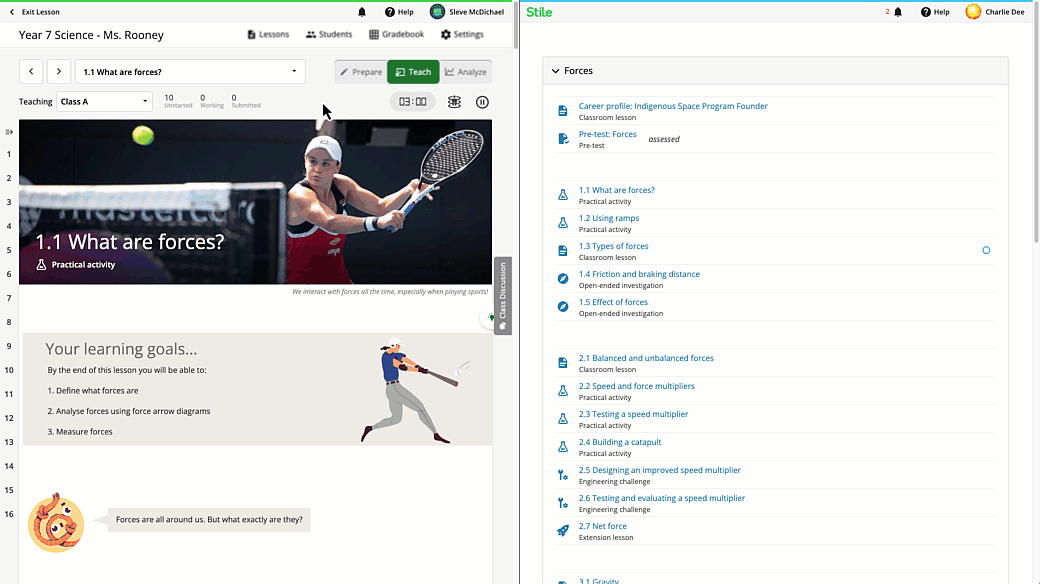The height and width of the screenshot is (584, 1040).
Task: Open Steve McDichael profile avatar
Action: [x=437, y=12]
